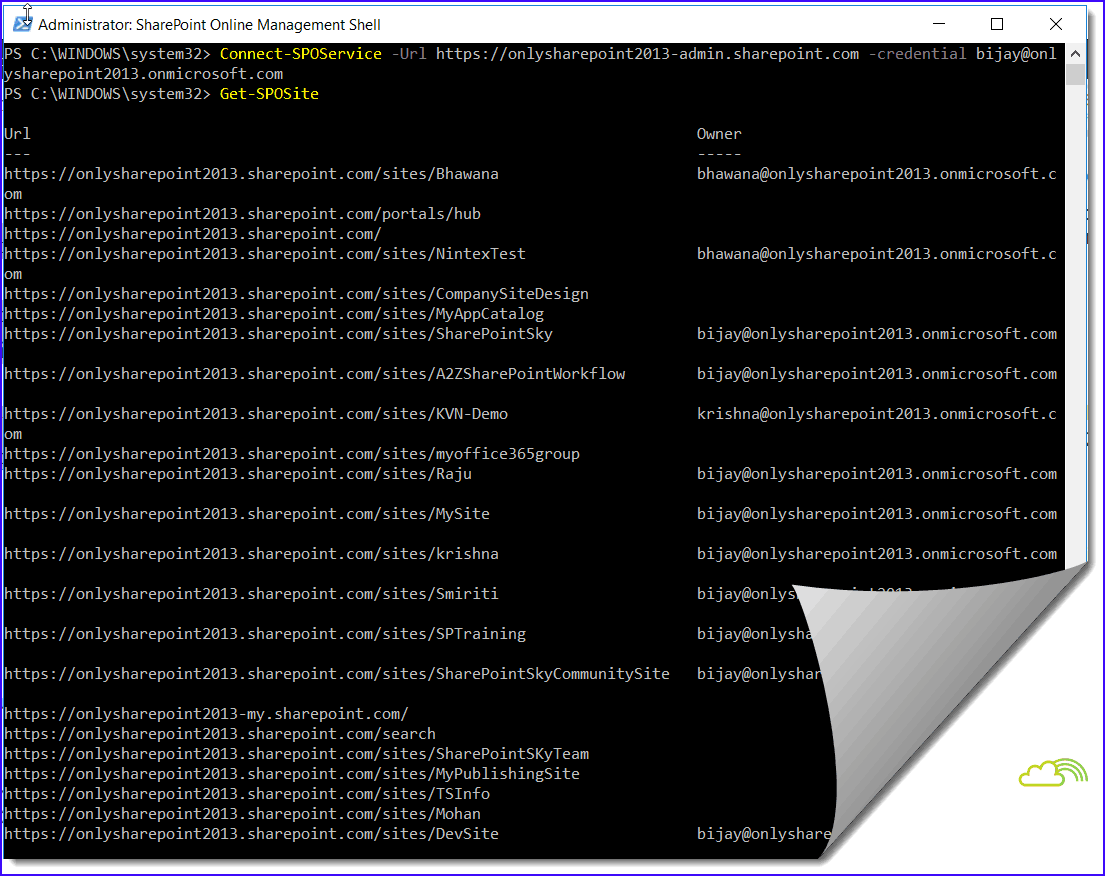Image resolution: width=1105 pixels, height=876 pixels.
Task: Click the MyAppCatalog site URL
Action: click(272, 313)
